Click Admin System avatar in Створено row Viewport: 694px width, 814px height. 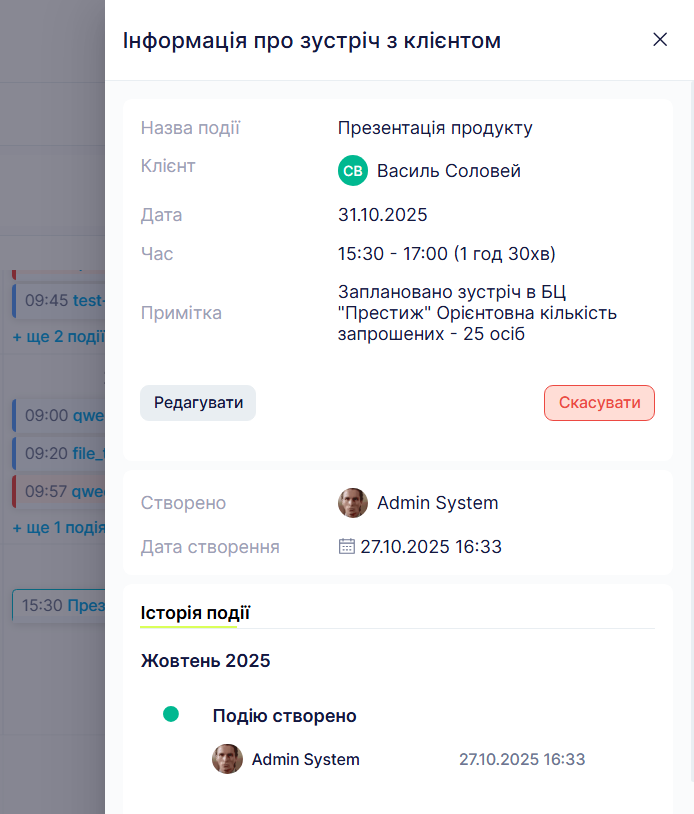tap(353, 503)
